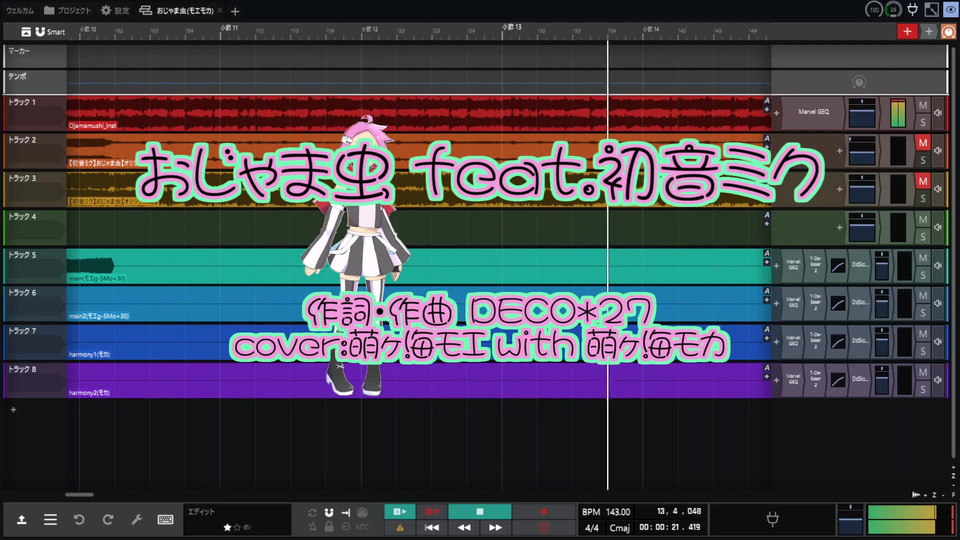Screen dimensions: 960x540
Task: Open the EQ curve plugin on トラック 7
Action: click(x=838, y=342)
